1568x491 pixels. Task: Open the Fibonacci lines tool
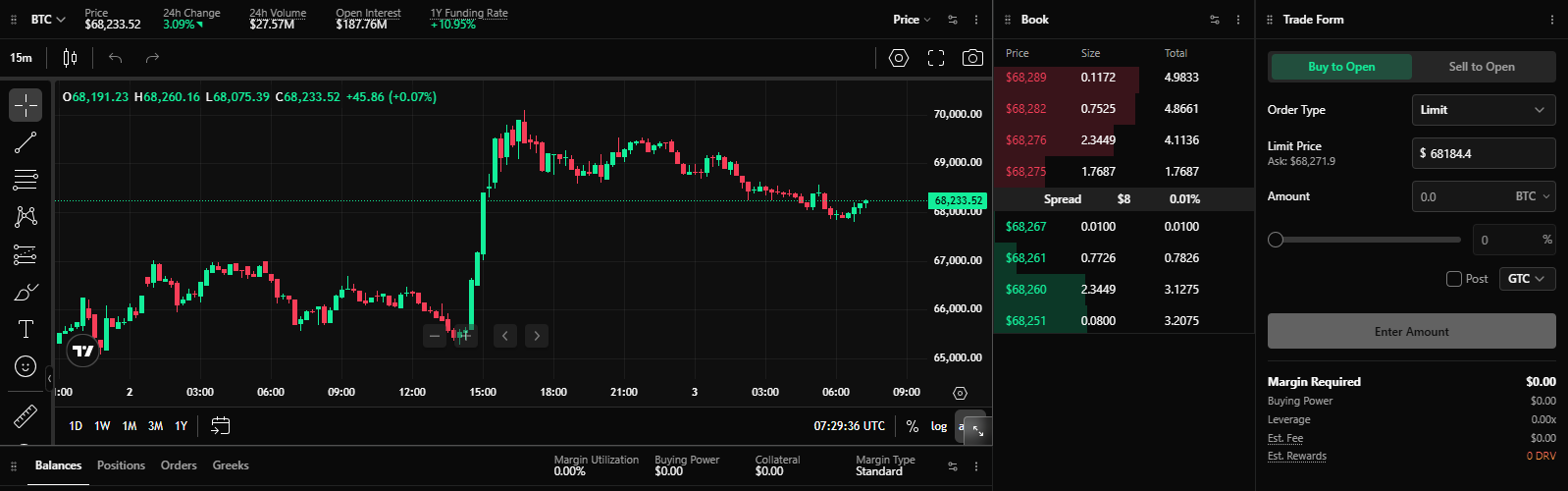[26, 180]
